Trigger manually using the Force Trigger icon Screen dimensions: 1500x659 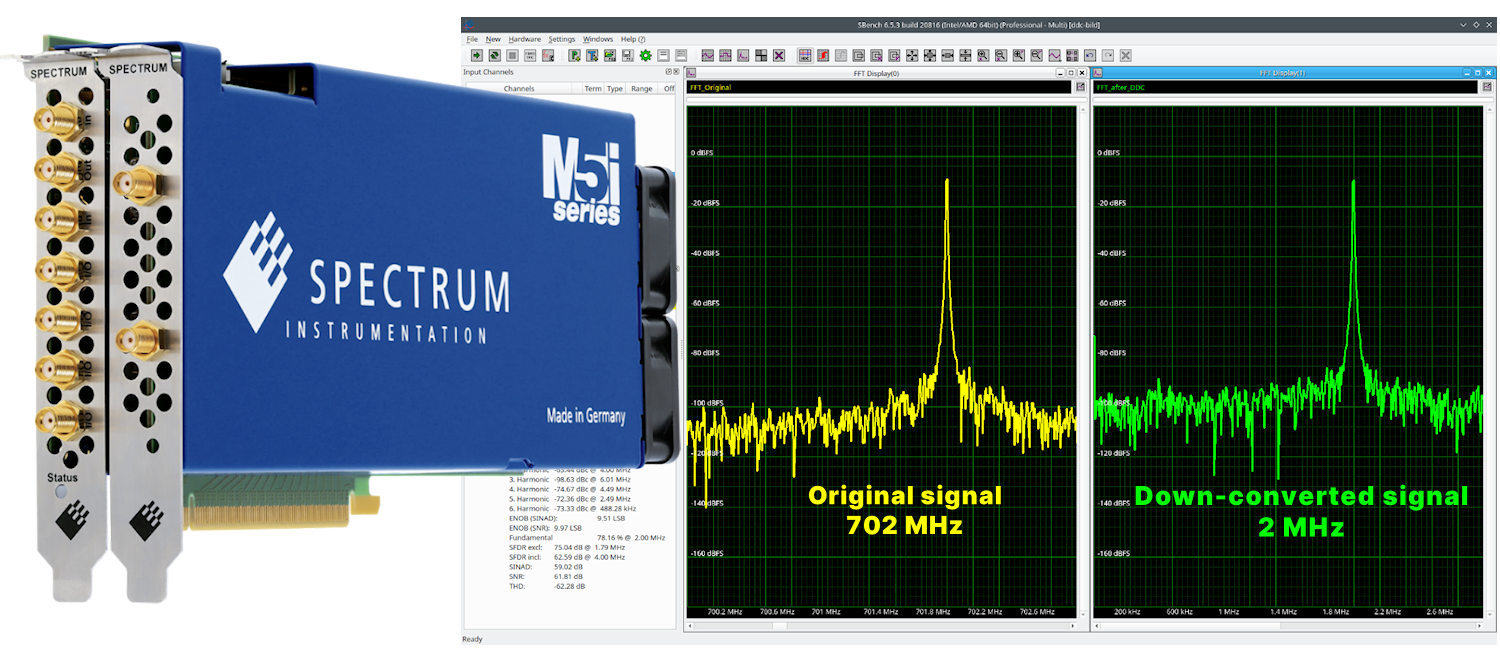(531, 57)
